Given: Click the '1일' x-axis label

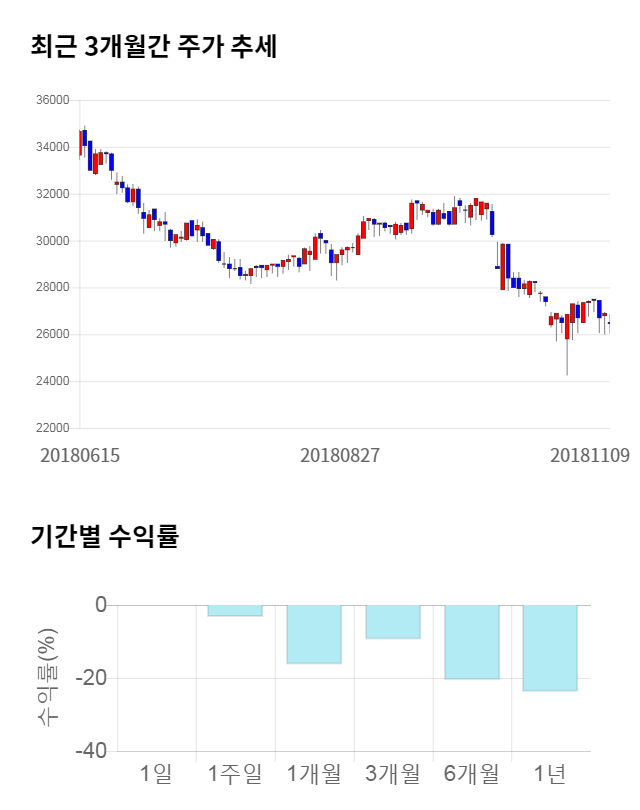Looking at the screenshot, I should (157, 773).
